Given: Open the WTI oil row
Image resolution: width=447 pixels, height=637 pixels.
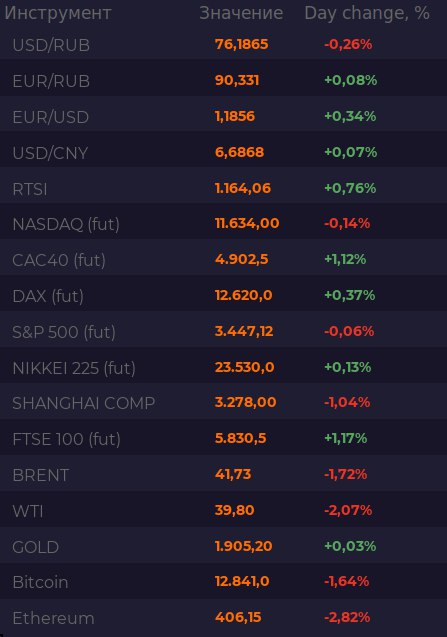Looking at the screenshot, I should tap(224, 510).
